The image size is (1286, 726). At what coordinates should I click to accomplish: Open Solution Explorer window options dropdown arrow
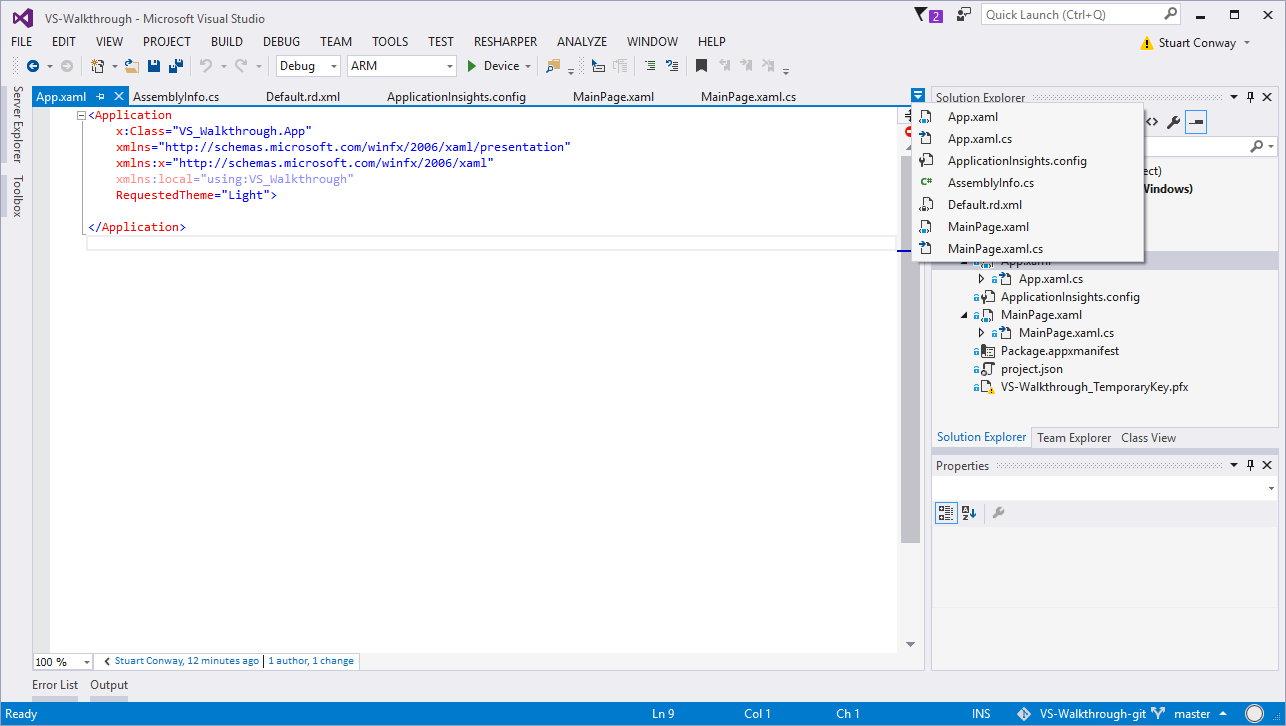coord(1234,97)
